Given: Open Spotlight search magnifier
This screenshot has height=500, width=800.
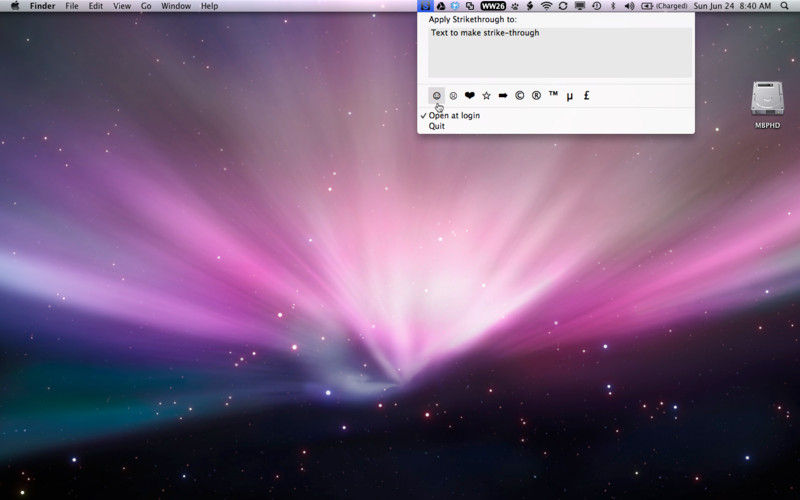Looking at the screenshot, I should [x=784, y=6].
